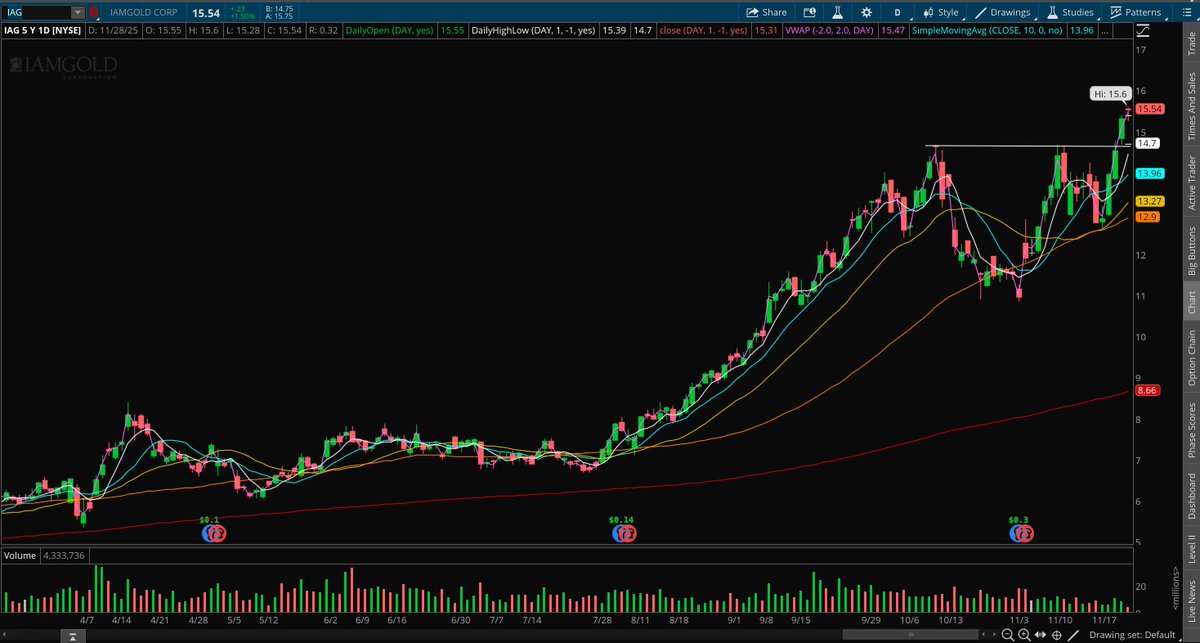Screen dimensions: 1200x643
Task: Switch to the Level II sidebar tab
Action: tap(1190, 550)
